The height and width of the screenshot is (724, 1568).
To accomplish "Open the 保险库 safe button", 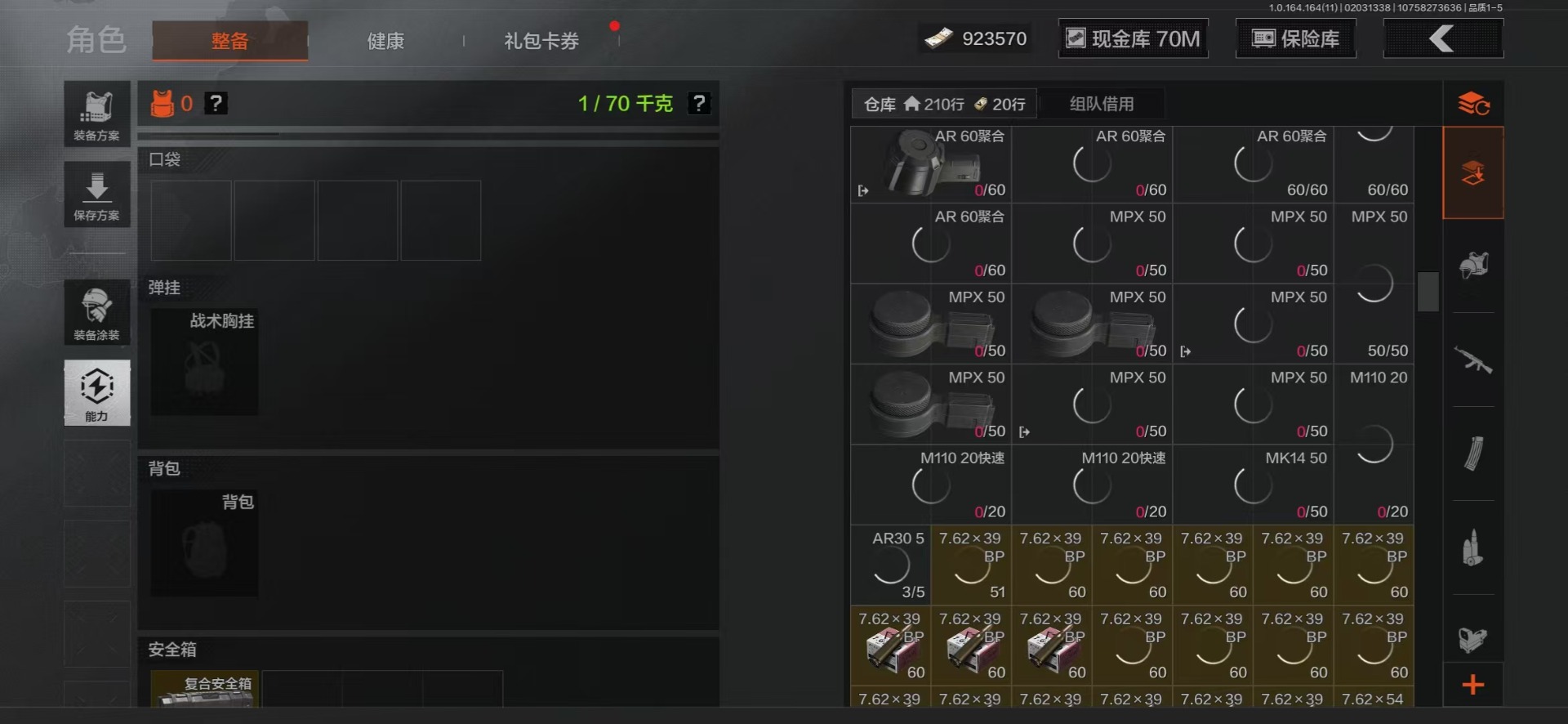I will 1296,38.
